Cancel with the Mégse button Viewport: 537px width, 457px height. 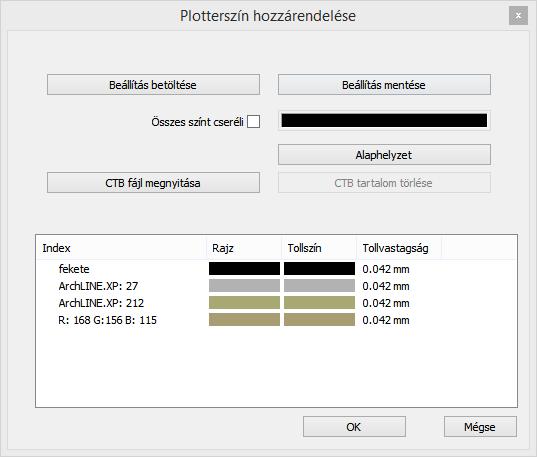[480, 427]
